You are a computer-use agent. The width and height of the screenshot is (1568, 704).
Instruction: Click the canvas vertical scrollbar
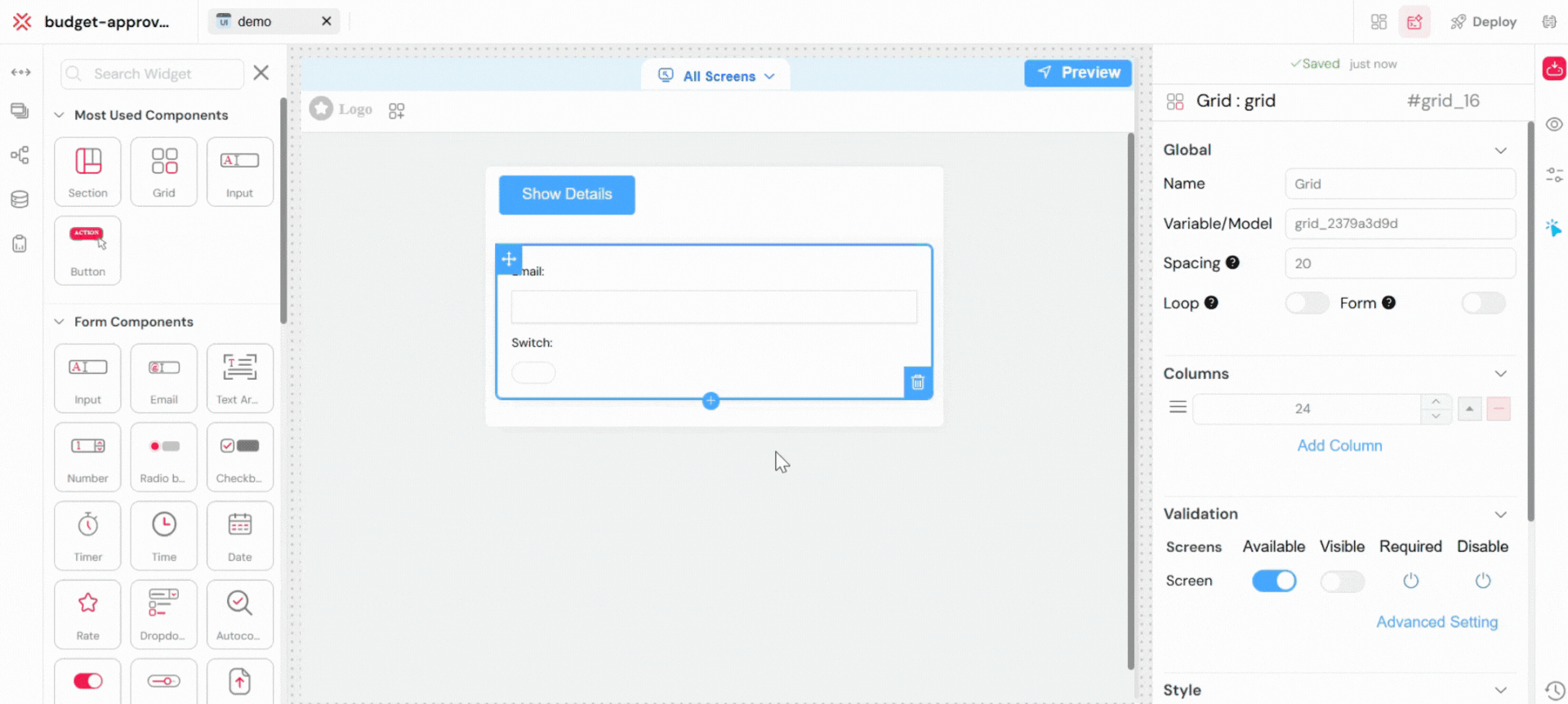1131,400
